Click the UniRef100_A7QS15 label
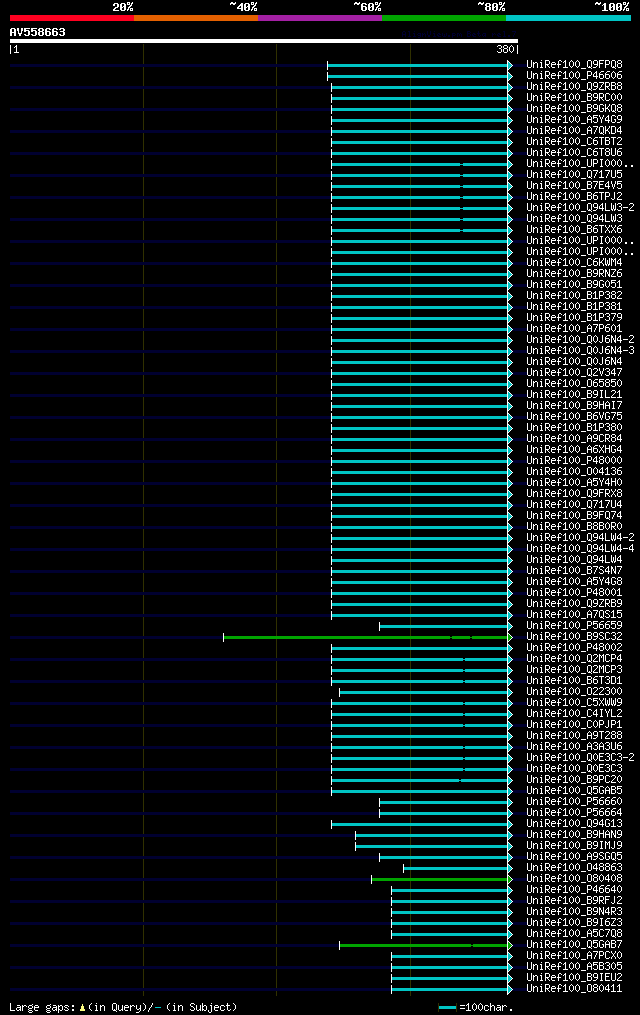 (x=574, y=615)
